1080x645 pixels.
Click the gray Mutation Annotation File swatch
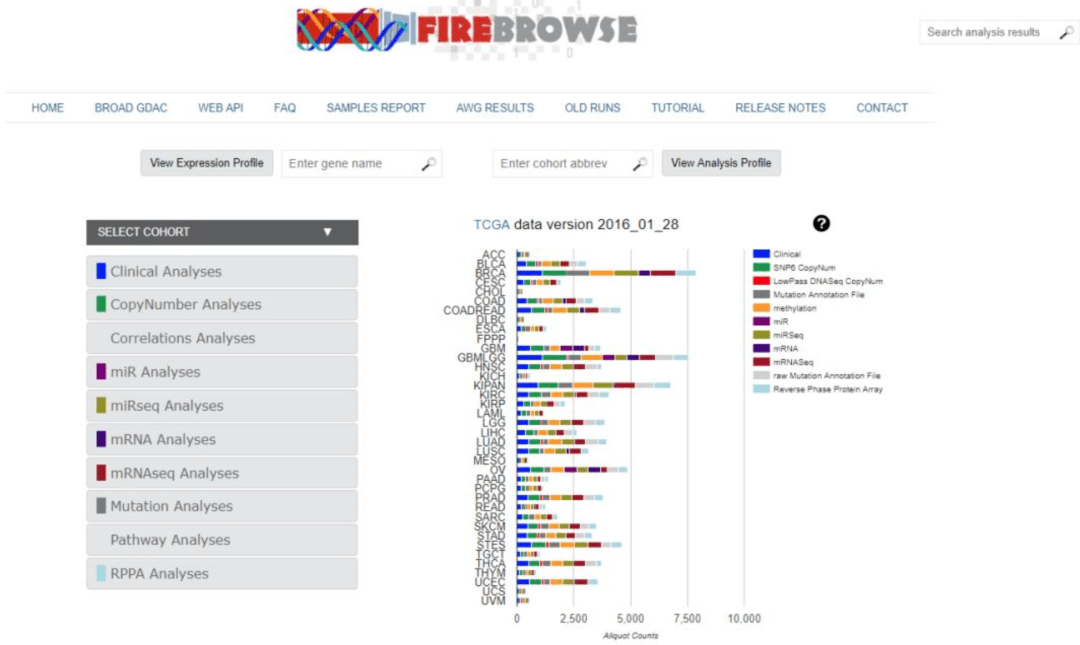[761, 295]
